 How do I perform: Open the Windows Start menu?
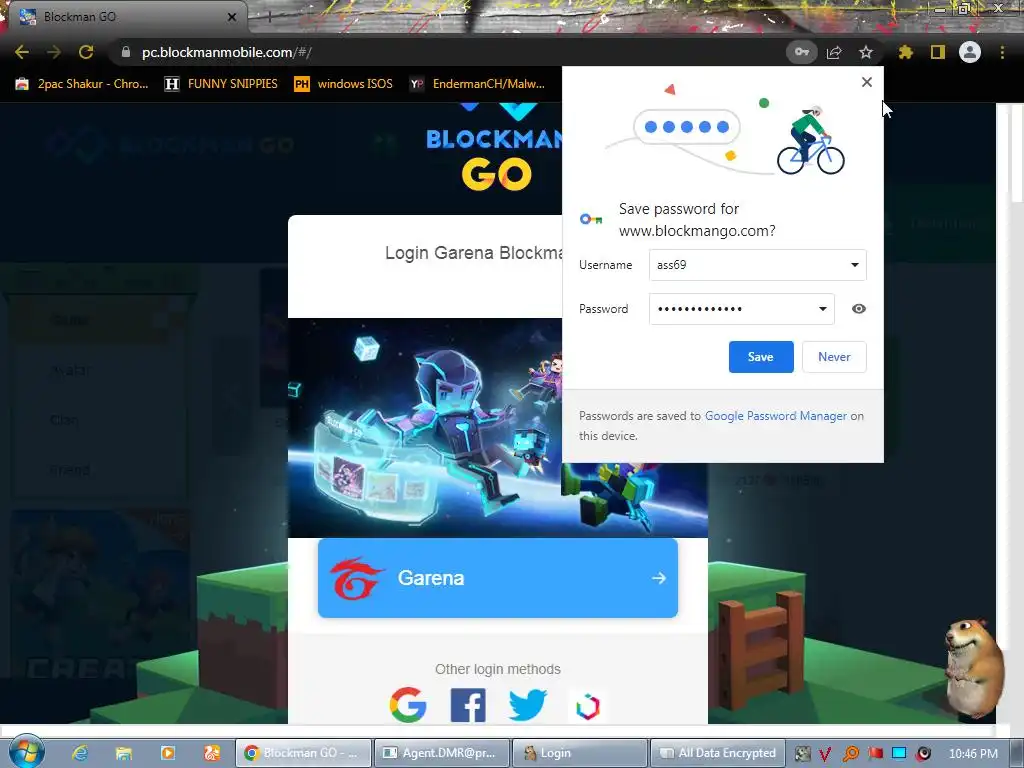click(x=26, y=752)
